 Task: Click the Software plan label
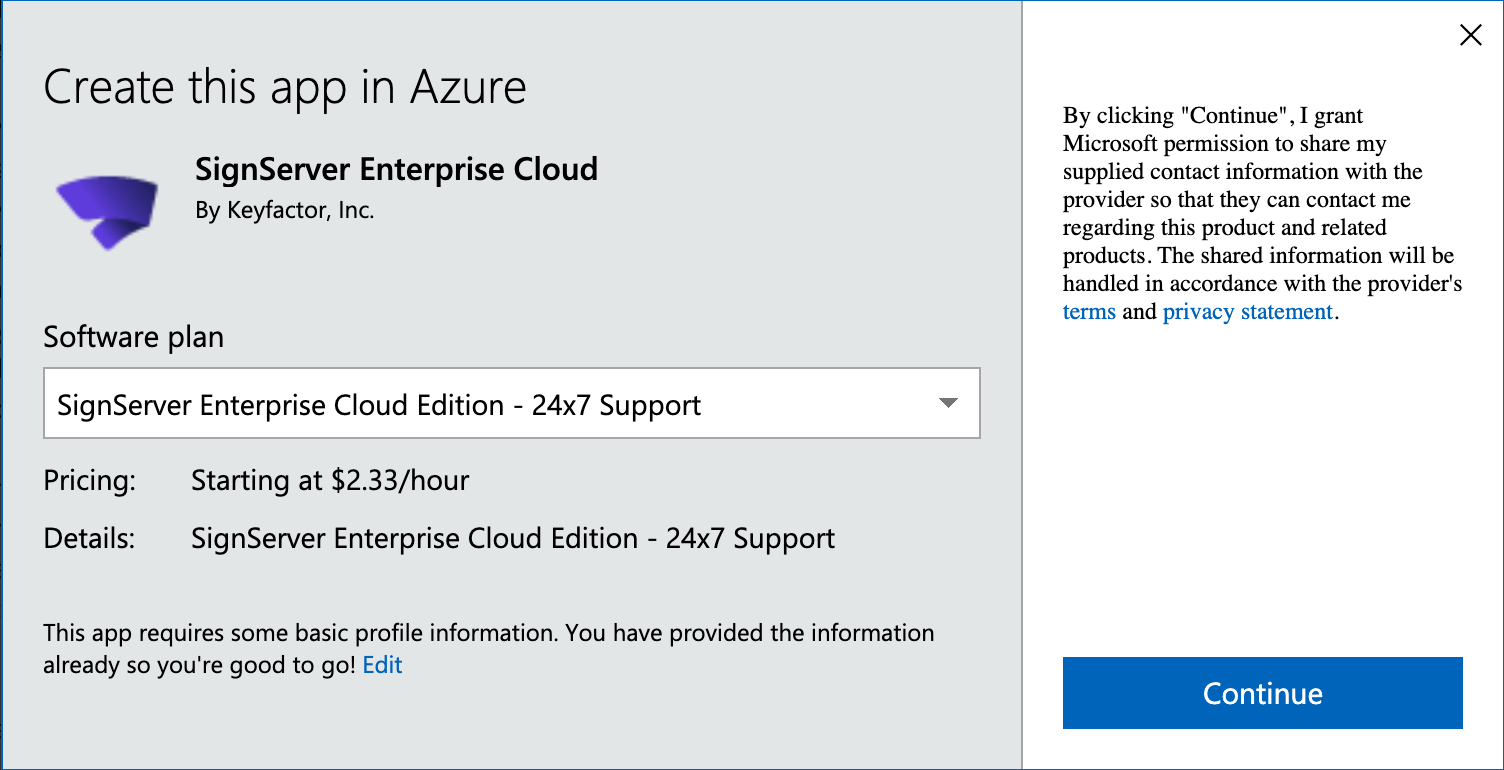tap(133, 337)
